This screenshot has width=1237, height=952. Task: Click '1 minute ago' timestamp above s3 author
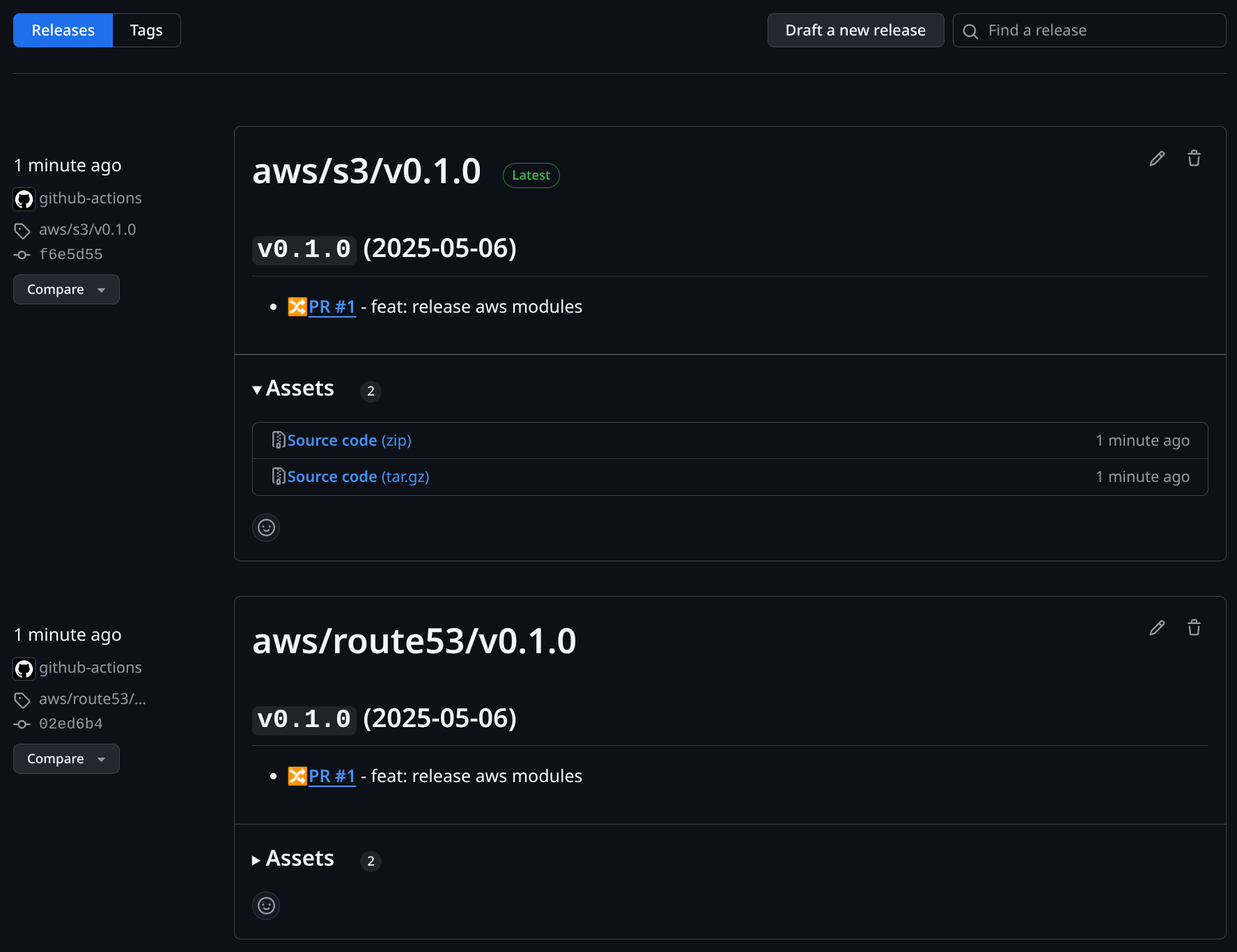[x=68, y=166]
